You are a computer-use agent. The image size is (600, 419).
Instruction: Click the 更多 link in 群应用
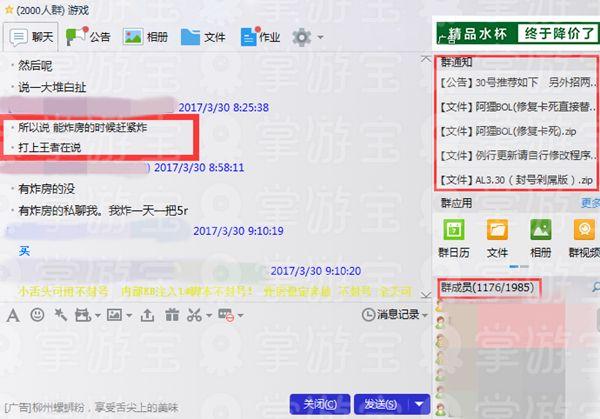pos(590,203)
